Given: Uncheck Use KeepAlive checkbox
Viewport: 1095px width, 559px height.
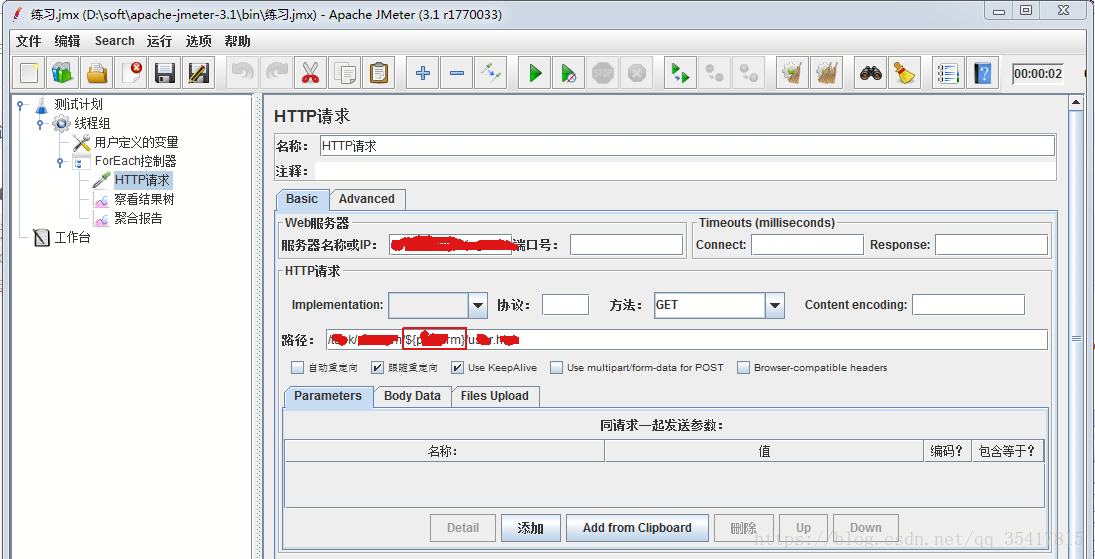Looking at the screenshot, I should click(457, 368).
